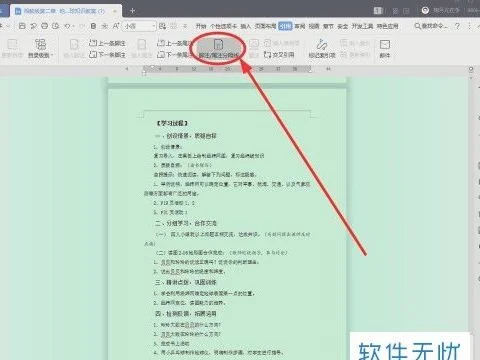480x360 pixels.
Task: Open help with the question mark icon
Action: (457, 26)
